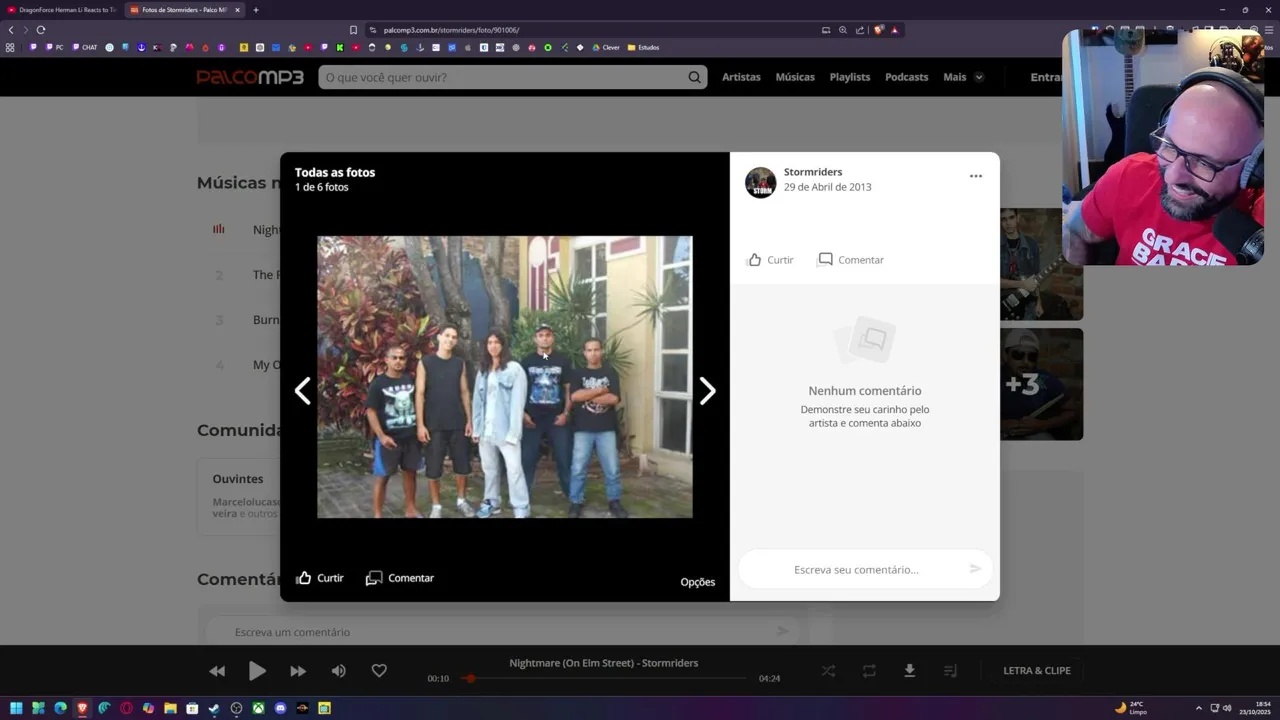Open the +3 photos thumbnail
Viewport: 1280px width, 720px height.
pos(1041,384)
